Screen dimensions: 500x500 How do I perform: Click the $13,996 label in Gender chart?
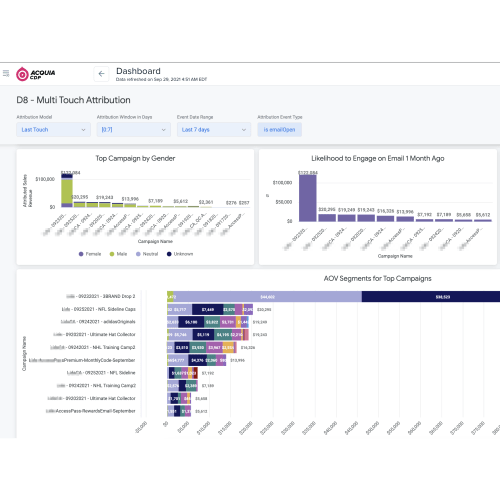tap(130, 199)
